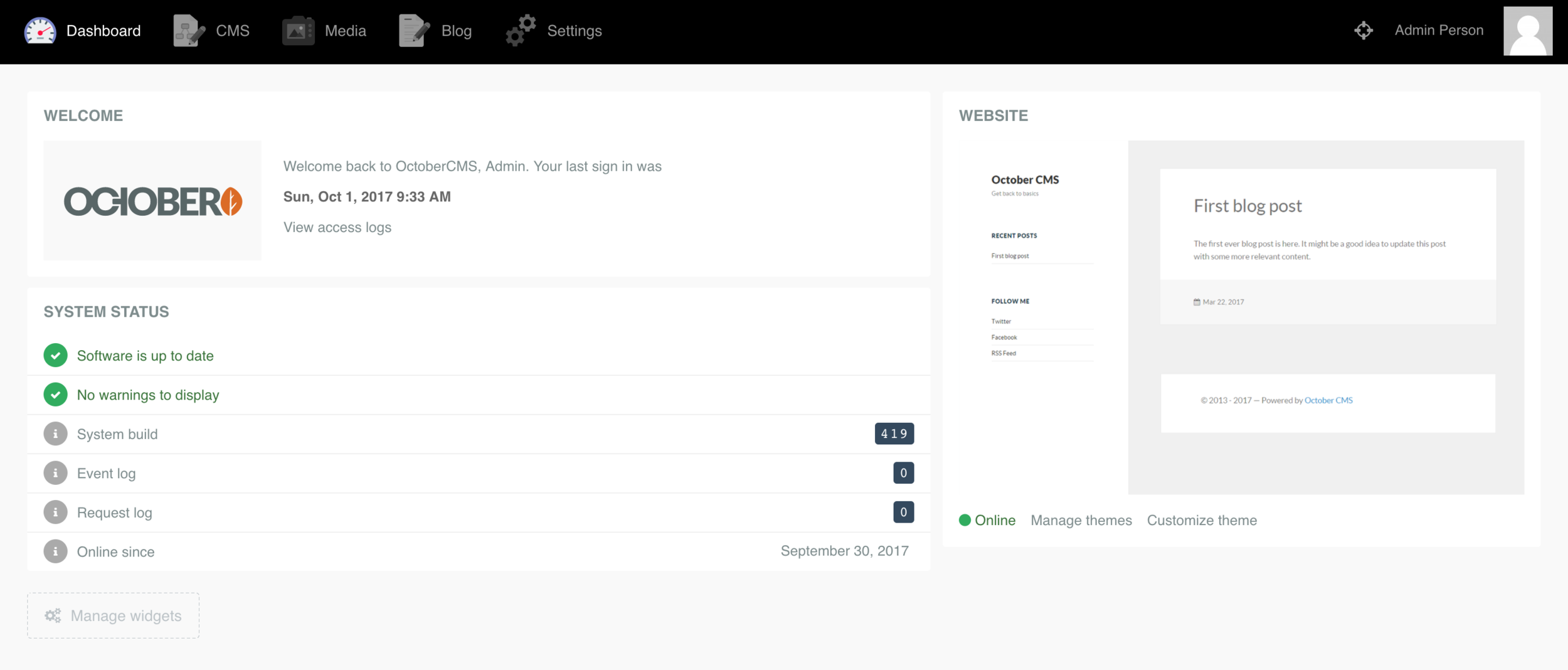Open the Admin Person account menu
1568x670 pixels.
[1439, 30]
